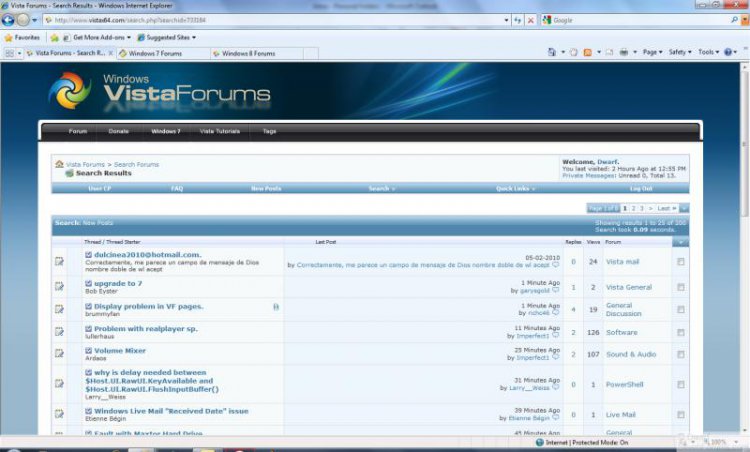The image size is (750, 452).
Task: Open the Forum item in the black navigation bar
Action: click(77, 131)
